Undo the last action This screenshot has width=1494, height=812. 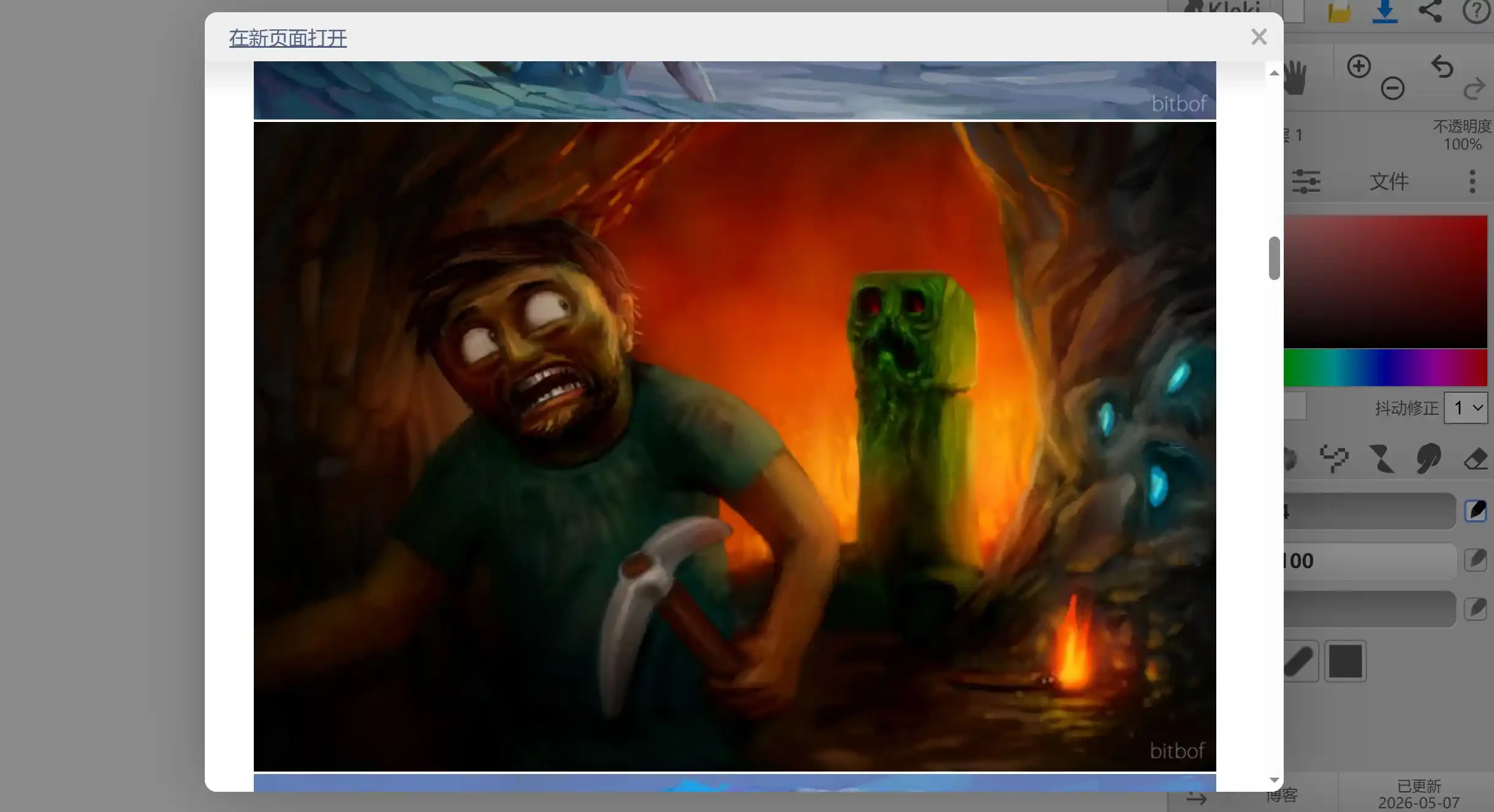1442,66
